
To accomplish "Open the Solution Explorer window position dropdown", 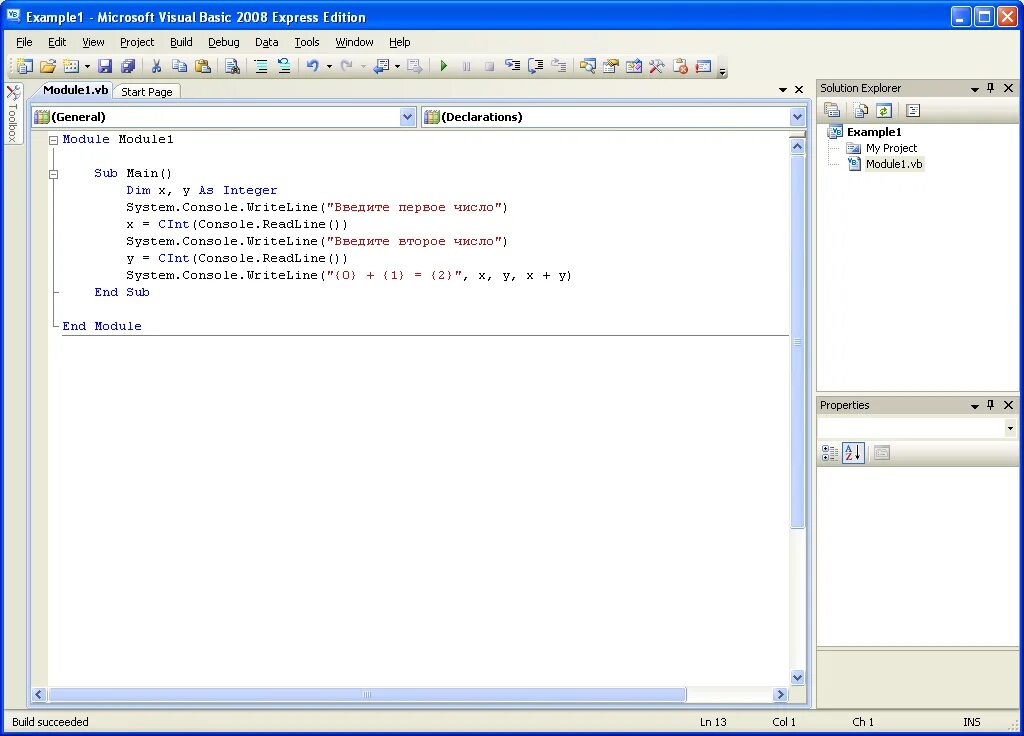I will pyautogui.click(x=974, y=89).
